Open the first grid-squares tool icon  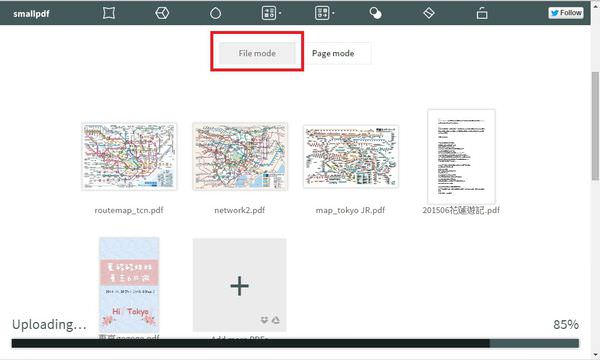[x=269, y=13]
